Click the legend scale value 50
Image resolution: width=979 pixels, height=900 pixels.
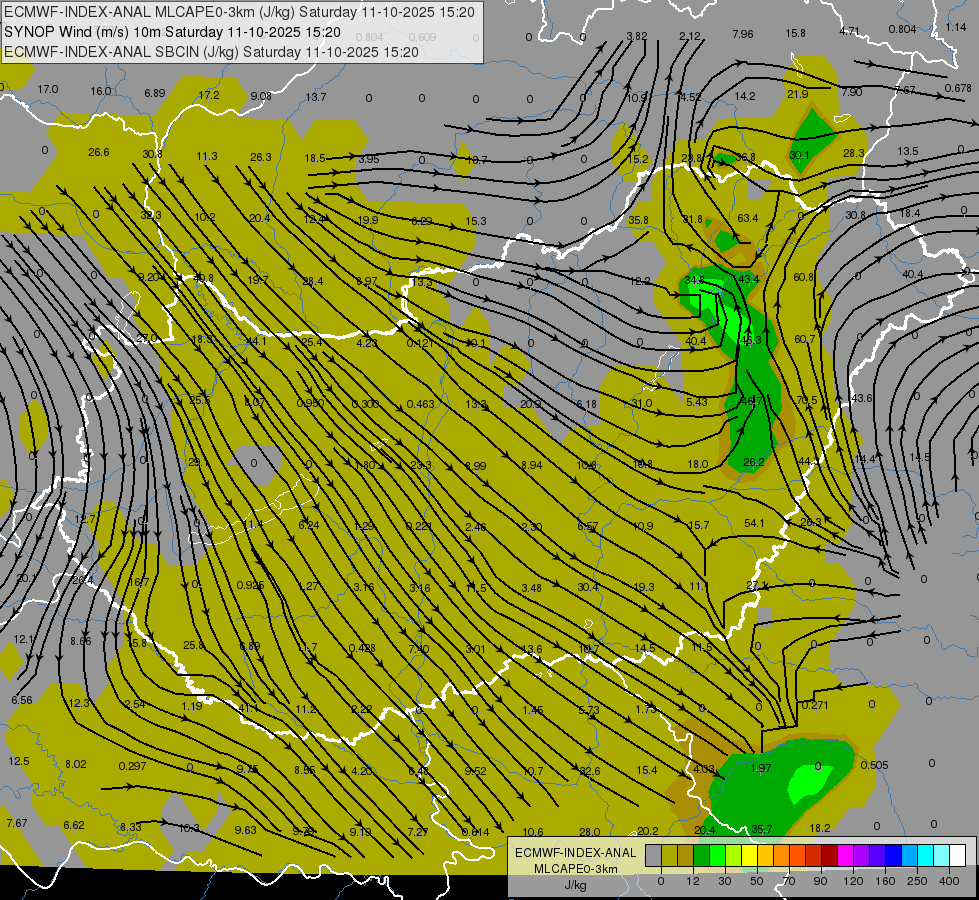point(757,881)
